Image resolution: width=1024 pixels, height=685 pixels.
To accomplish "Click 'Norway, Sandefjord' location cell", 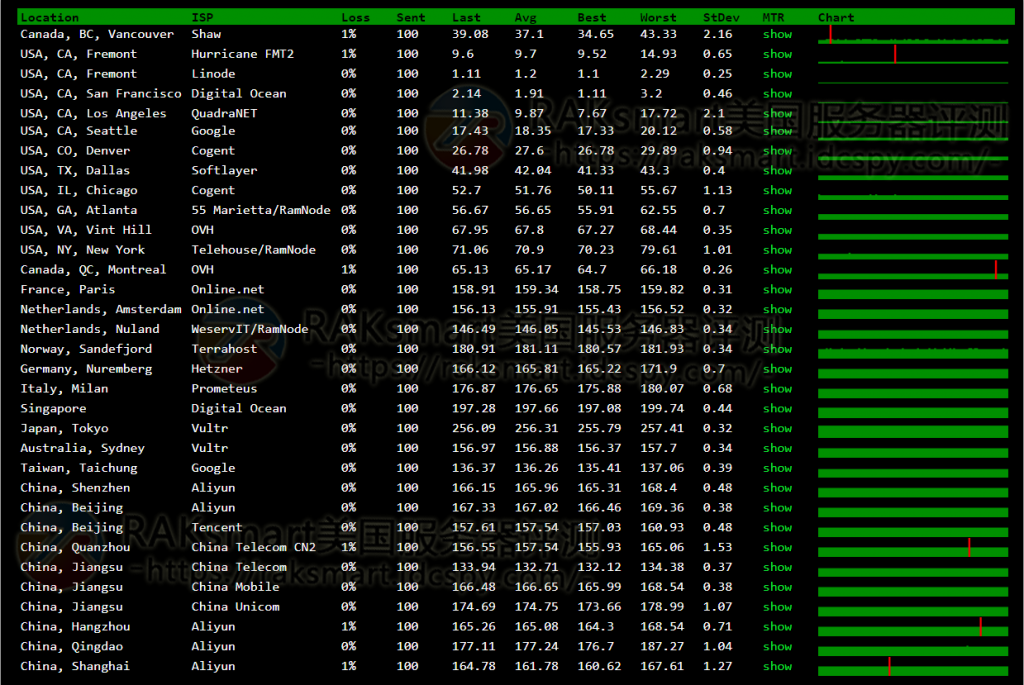I will pyautogui.click(x=86, y=349).
